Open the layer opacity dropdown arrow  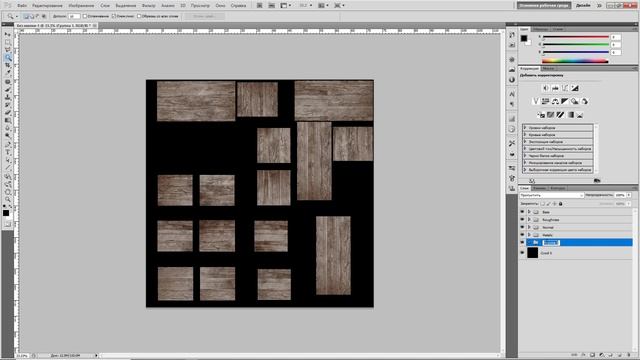[x=629, y=196]
